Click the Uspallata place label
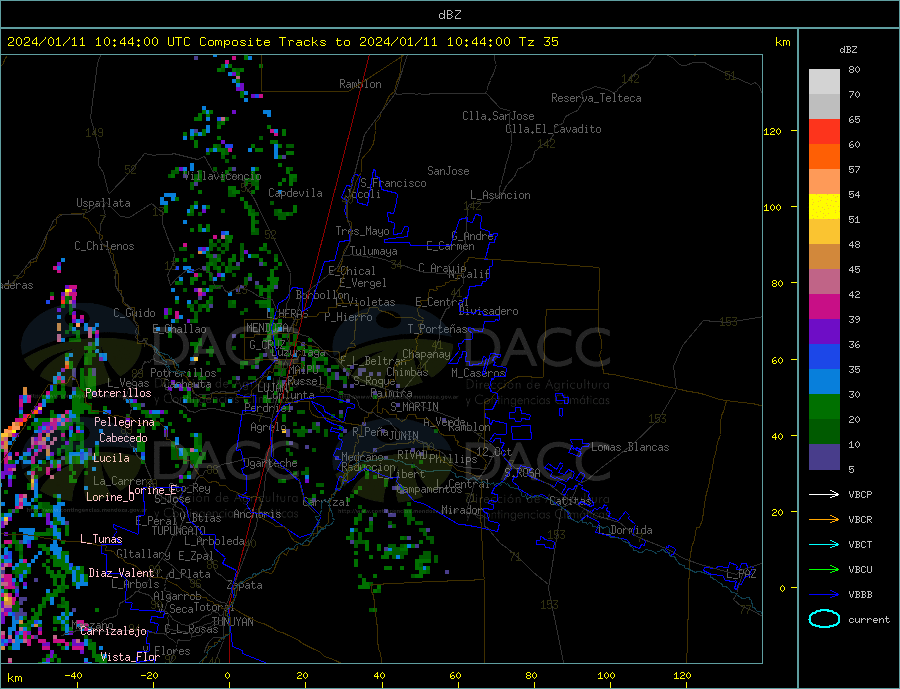 (103, 203)
